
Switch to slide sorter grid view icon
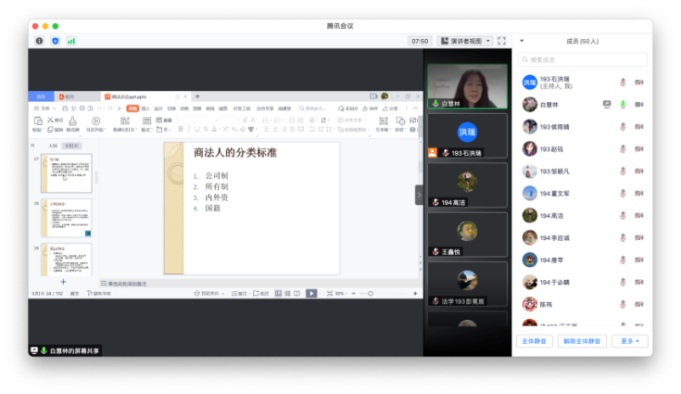[288, 294]
